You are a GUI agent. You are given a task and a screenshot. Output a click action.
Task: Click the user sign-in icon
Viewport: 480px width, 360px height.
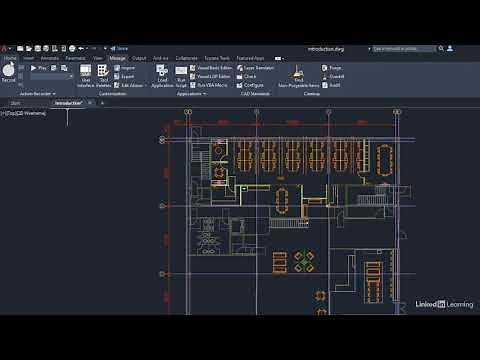point(450,49)
